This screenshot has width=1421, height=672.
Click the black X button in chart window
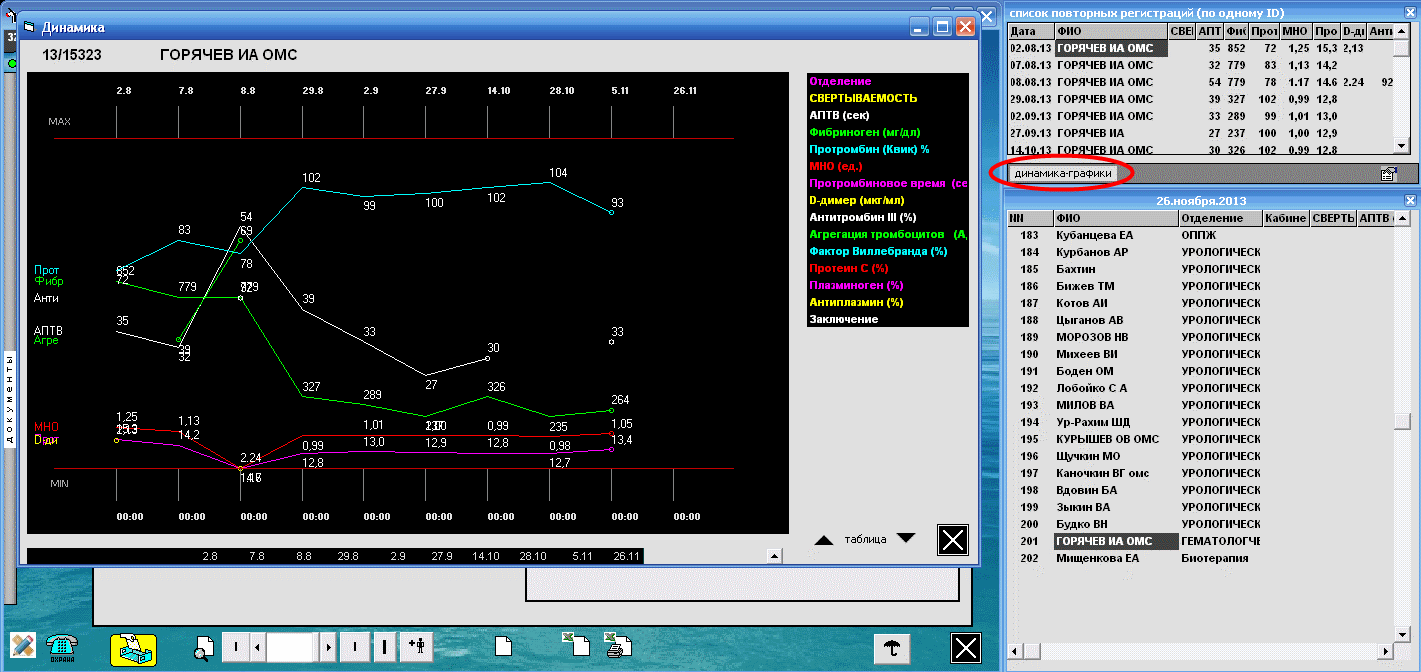coord(953,540)
